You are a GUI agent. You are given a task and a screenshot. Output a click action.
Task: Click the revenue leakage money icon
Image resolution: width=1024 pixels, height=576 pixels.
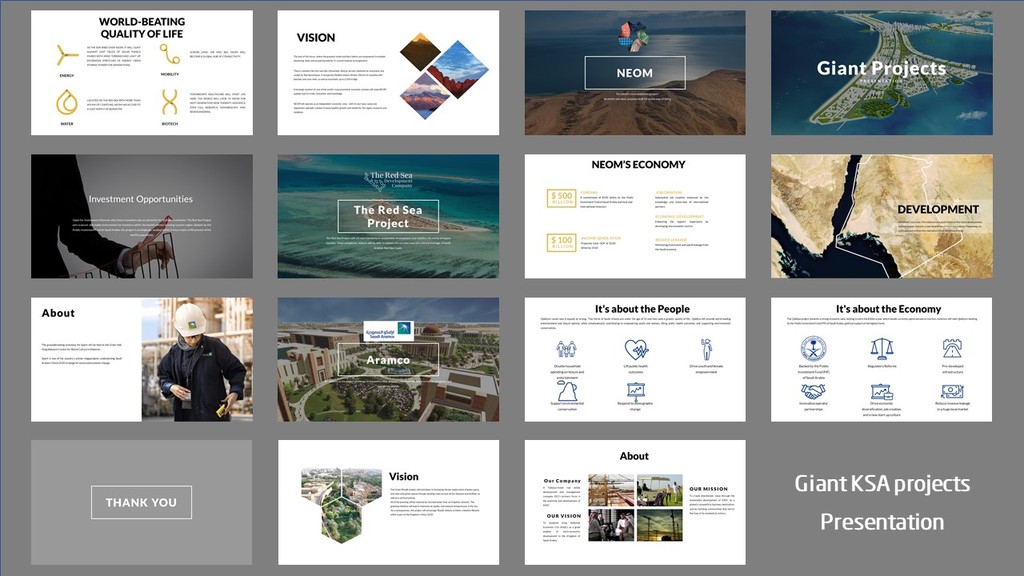[952, 391]
